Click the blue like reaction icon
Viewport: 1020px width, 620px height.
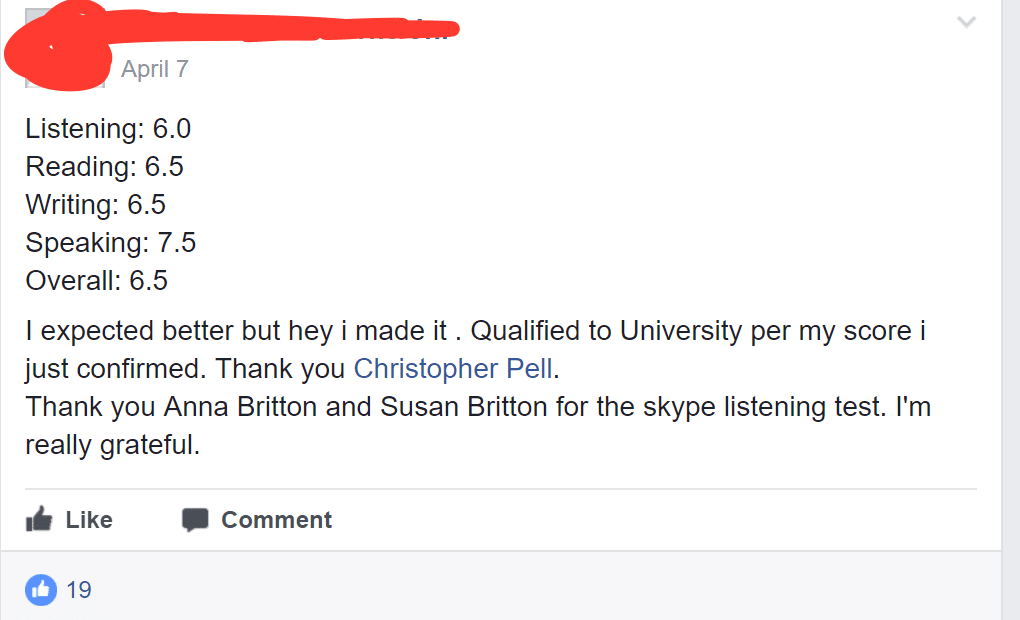point(41,589)
